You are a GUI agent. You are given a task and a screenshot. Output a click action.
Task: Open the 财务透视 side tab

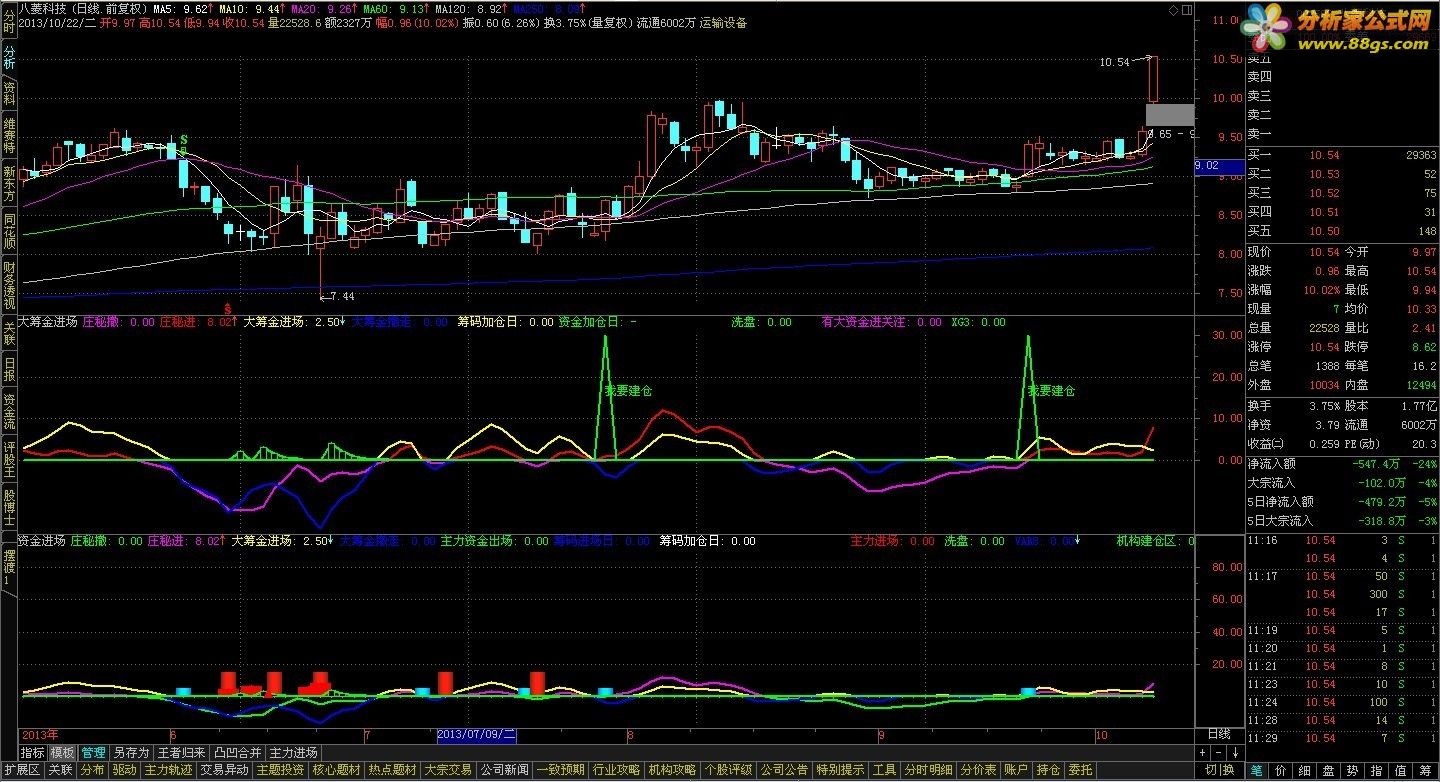click(9, 285)
